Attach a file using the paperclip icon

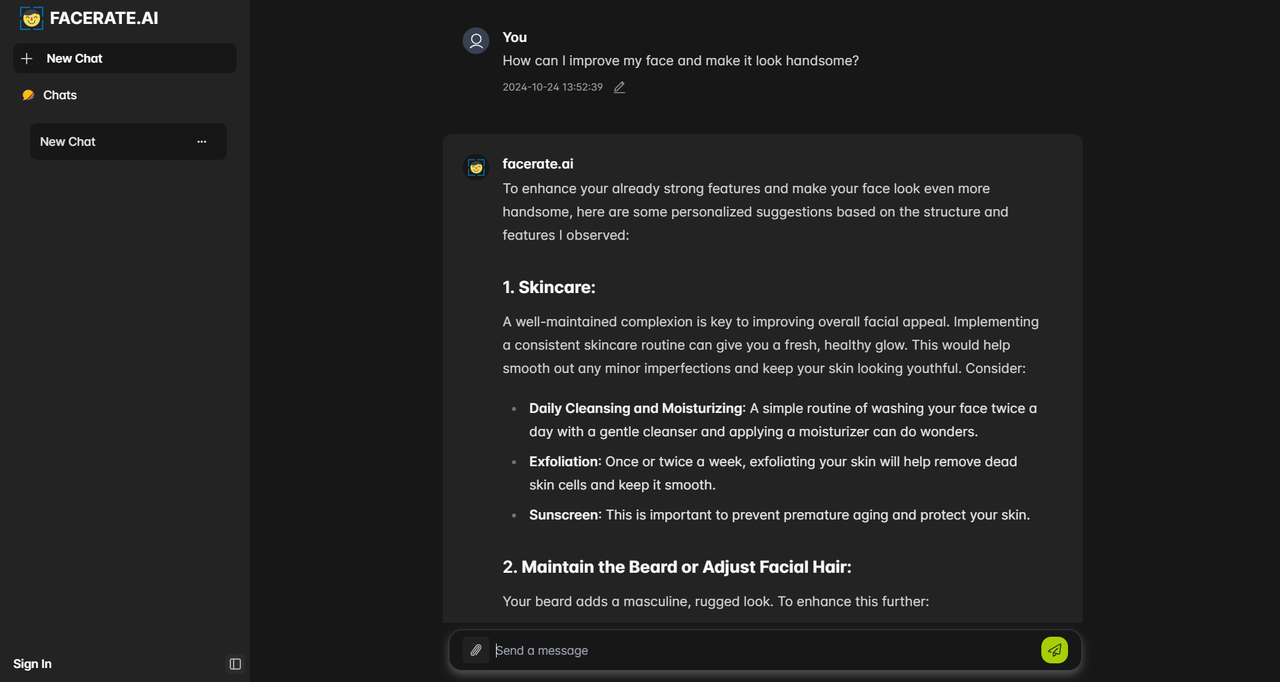click(x=476, y=650)
